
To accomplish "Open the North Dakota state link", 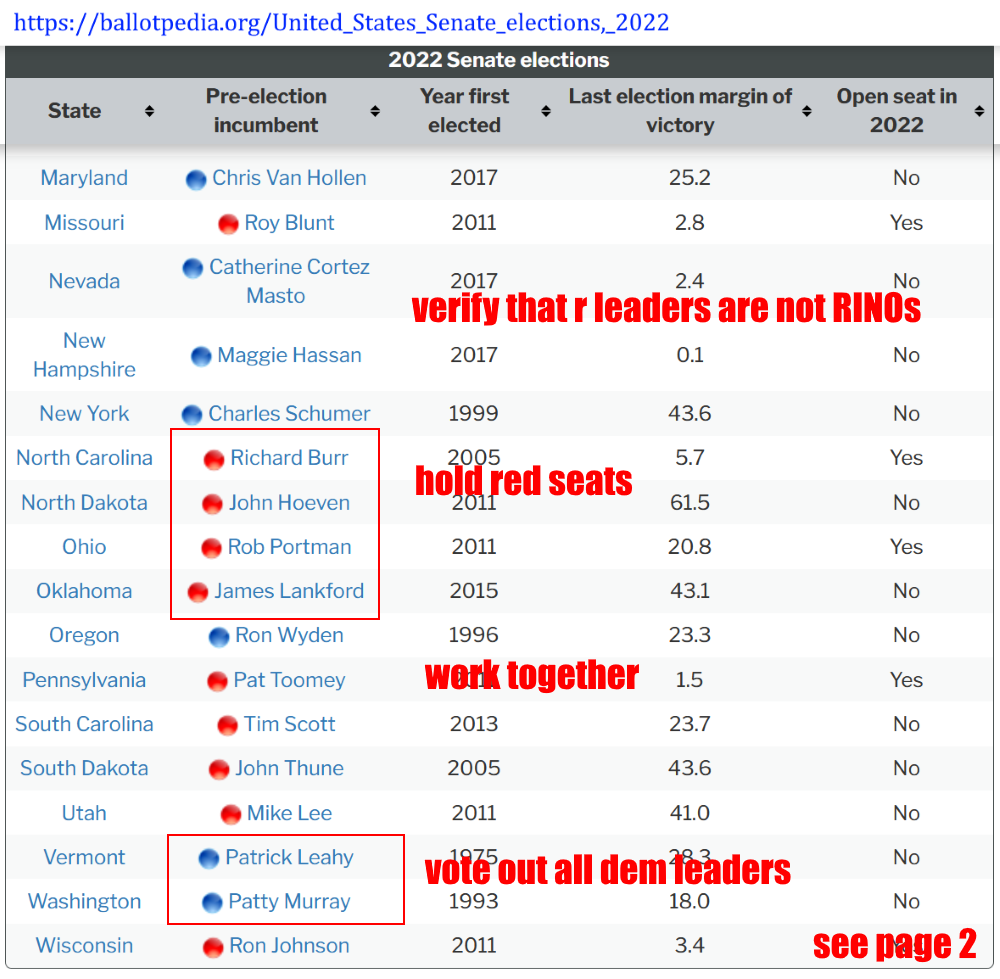I will click(x=84, y=503).
